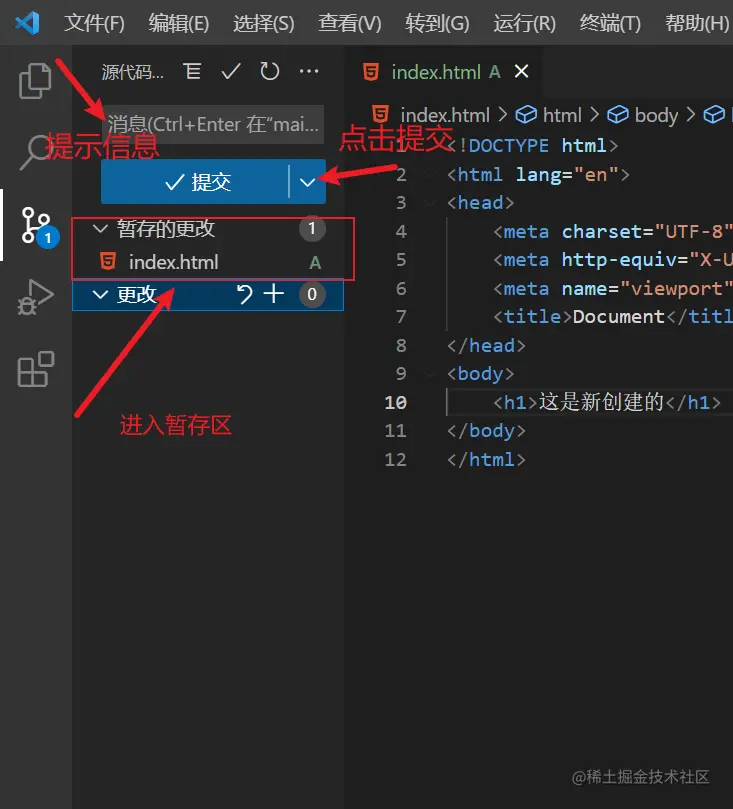
Task: Close the index.html editor tab
Action: pyautogui.click(x=522, y=71)
